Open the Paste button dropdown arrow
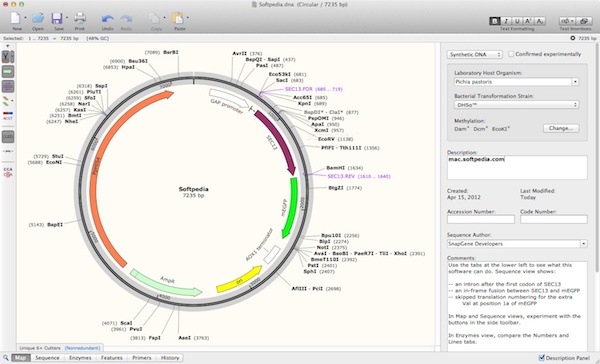This screenshot has height=364, width=600. pos(188,18)
